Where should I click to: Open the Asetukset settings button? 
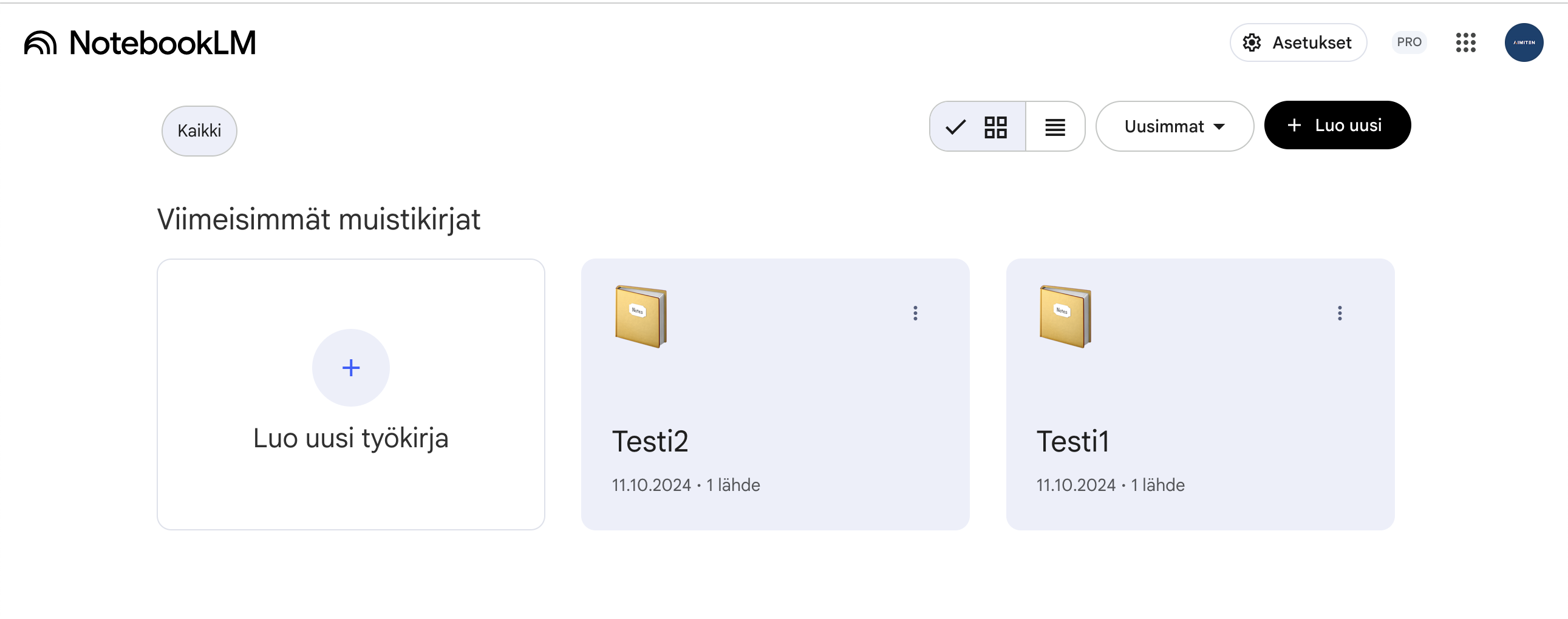[x=1298, y=42]
